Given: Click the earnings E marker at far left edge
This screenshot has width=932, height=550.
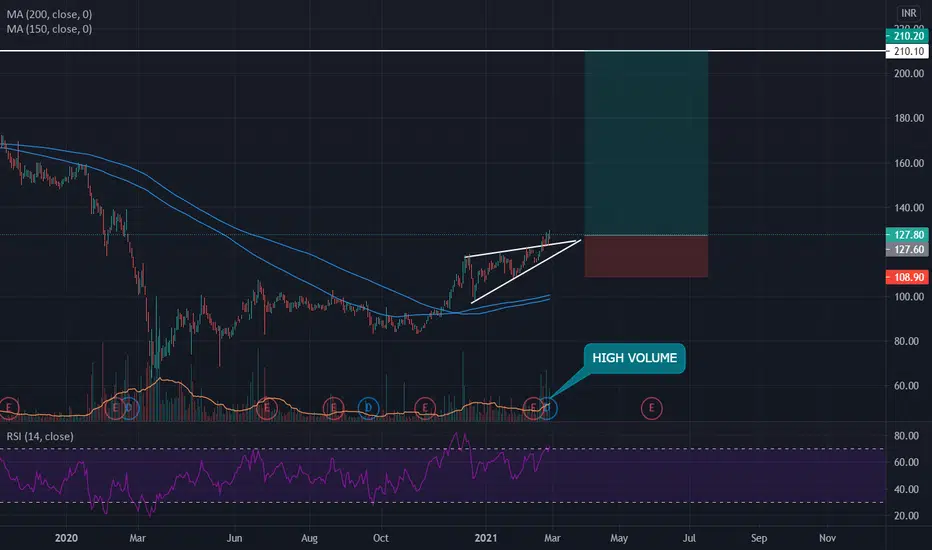Looking at the screenshot, I should pyautogui.click(x=8, y=408).
